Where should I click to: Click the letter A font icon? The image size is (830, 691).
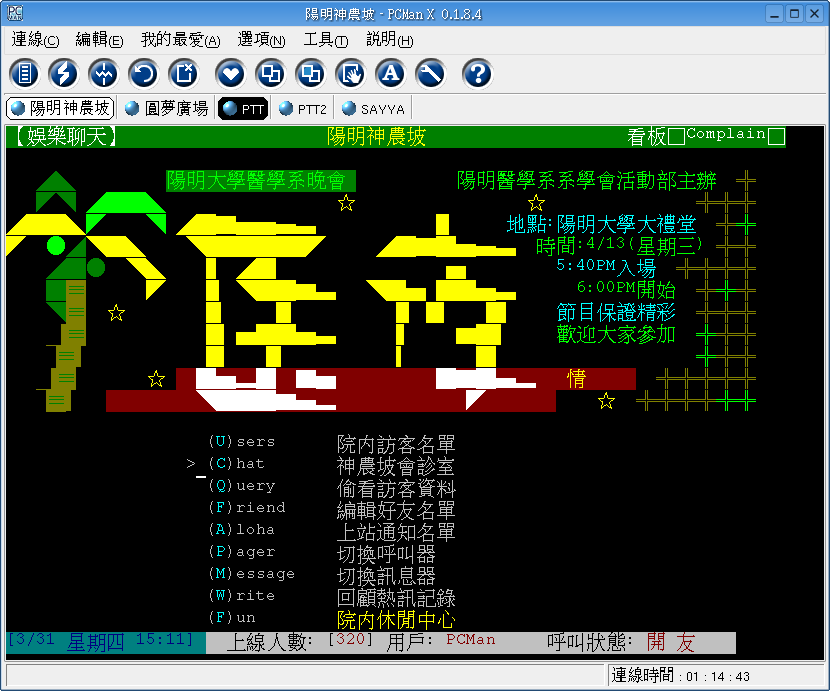[391, 74]
